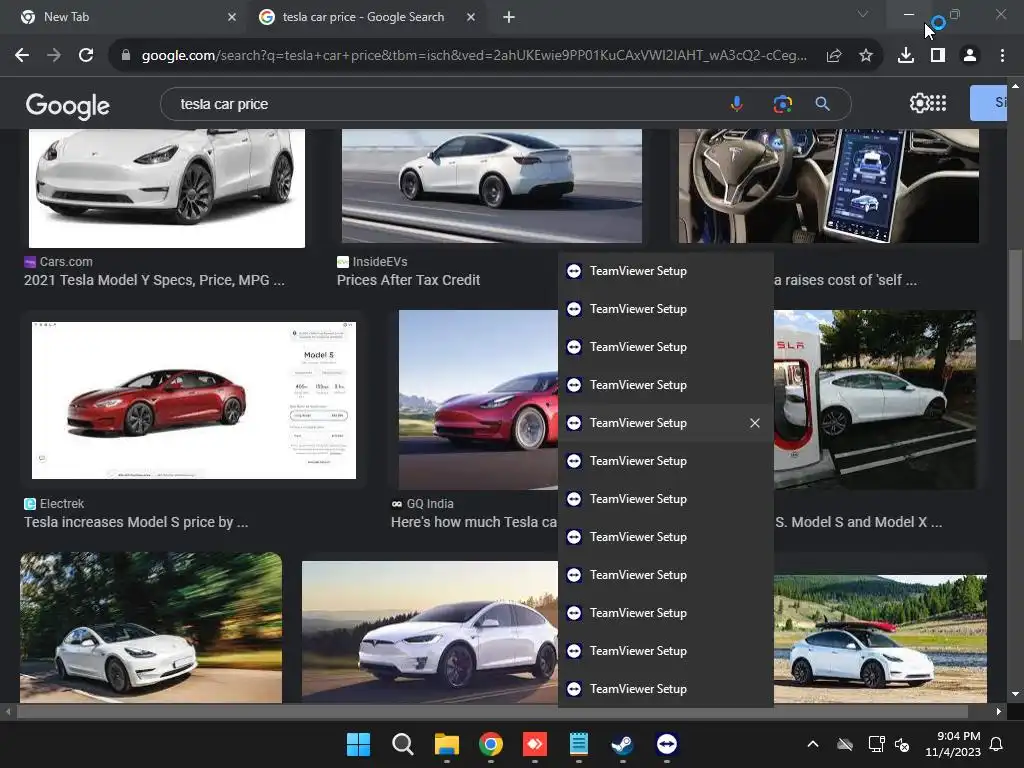Select first TeamViewer Setup entry in list
This screenshot has width=1024, height=768.
665,271
